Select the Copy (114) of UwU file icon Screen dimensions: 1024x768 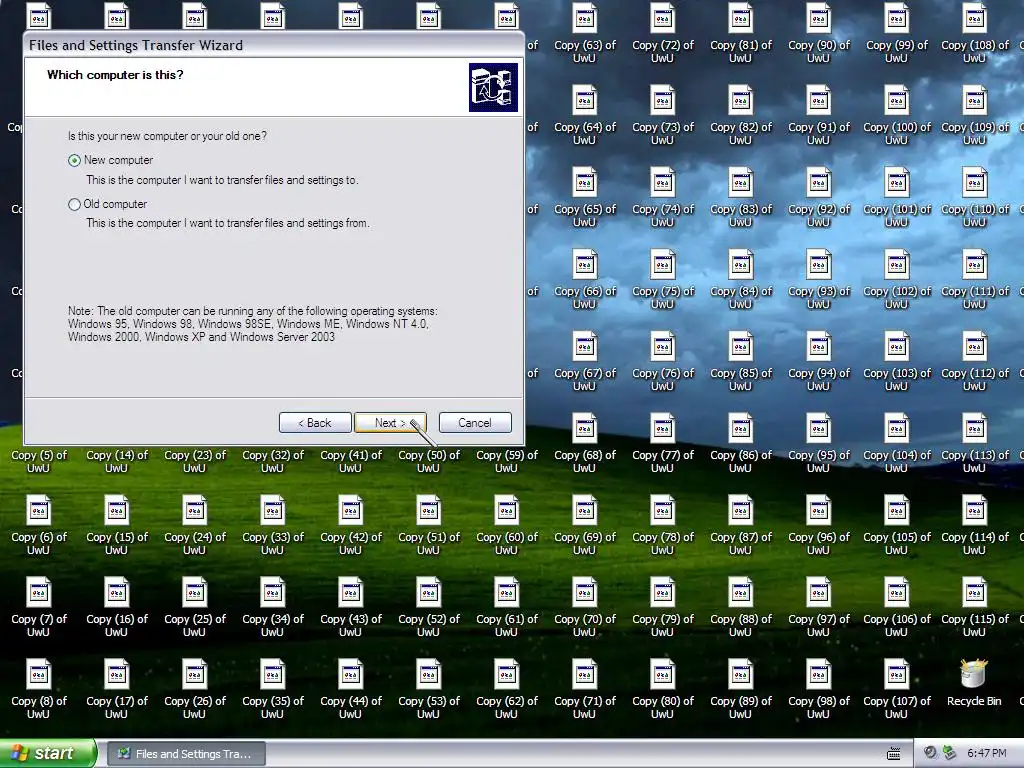[x=974, y=511]
